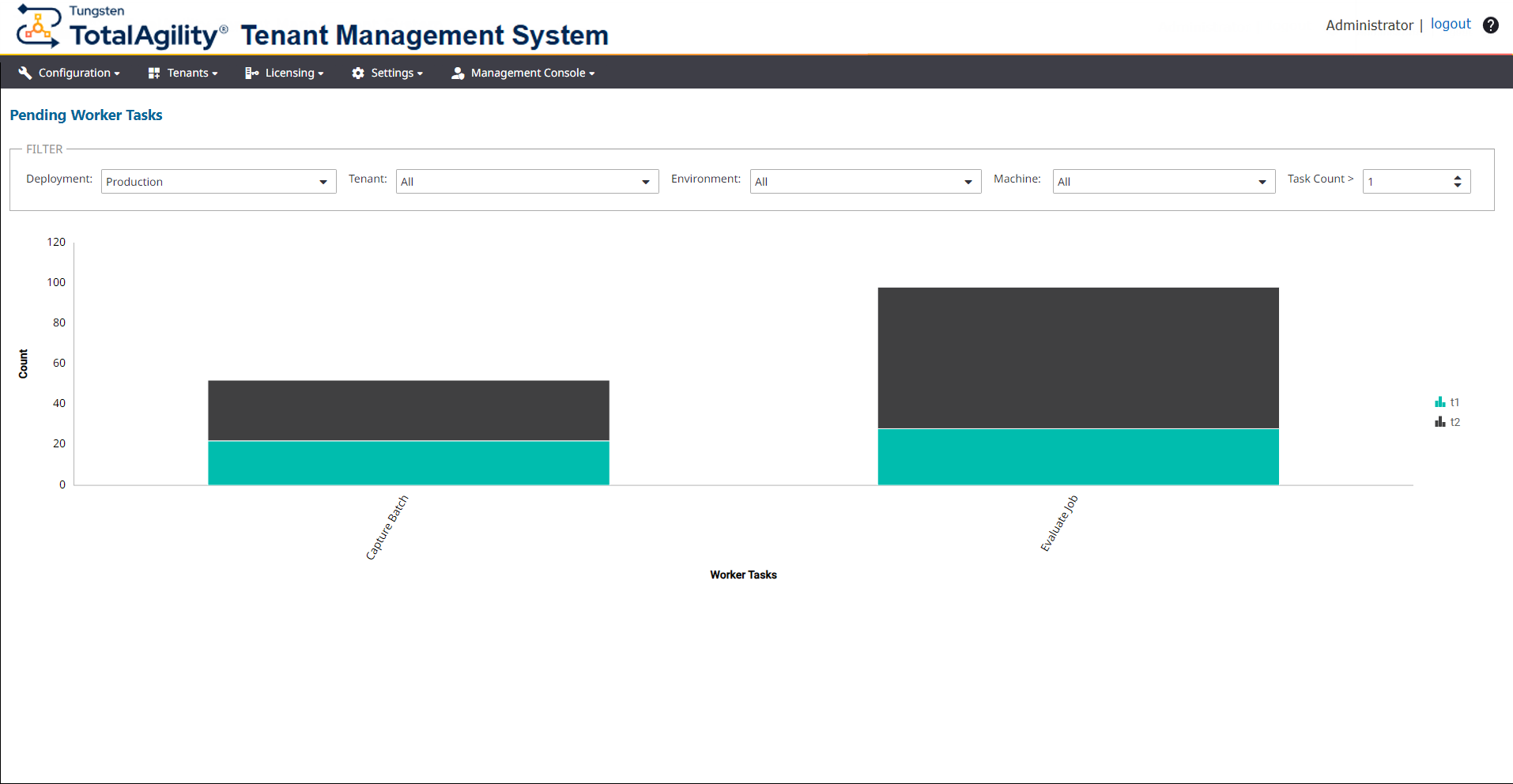Open the help question mark icon

[x=1491, y=24]
